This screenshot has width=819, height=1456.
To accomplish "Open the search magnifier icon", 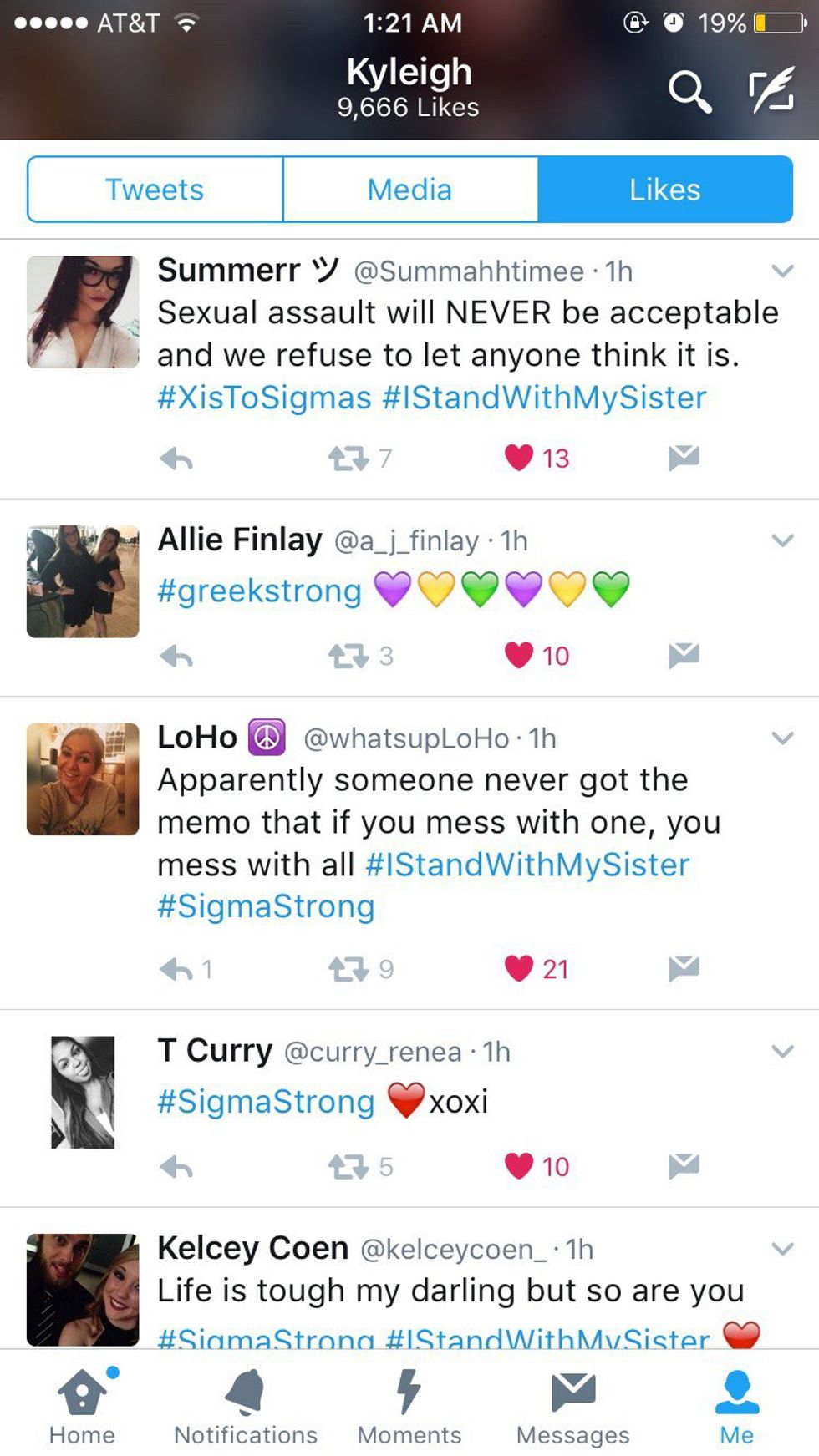I will 689,91.
